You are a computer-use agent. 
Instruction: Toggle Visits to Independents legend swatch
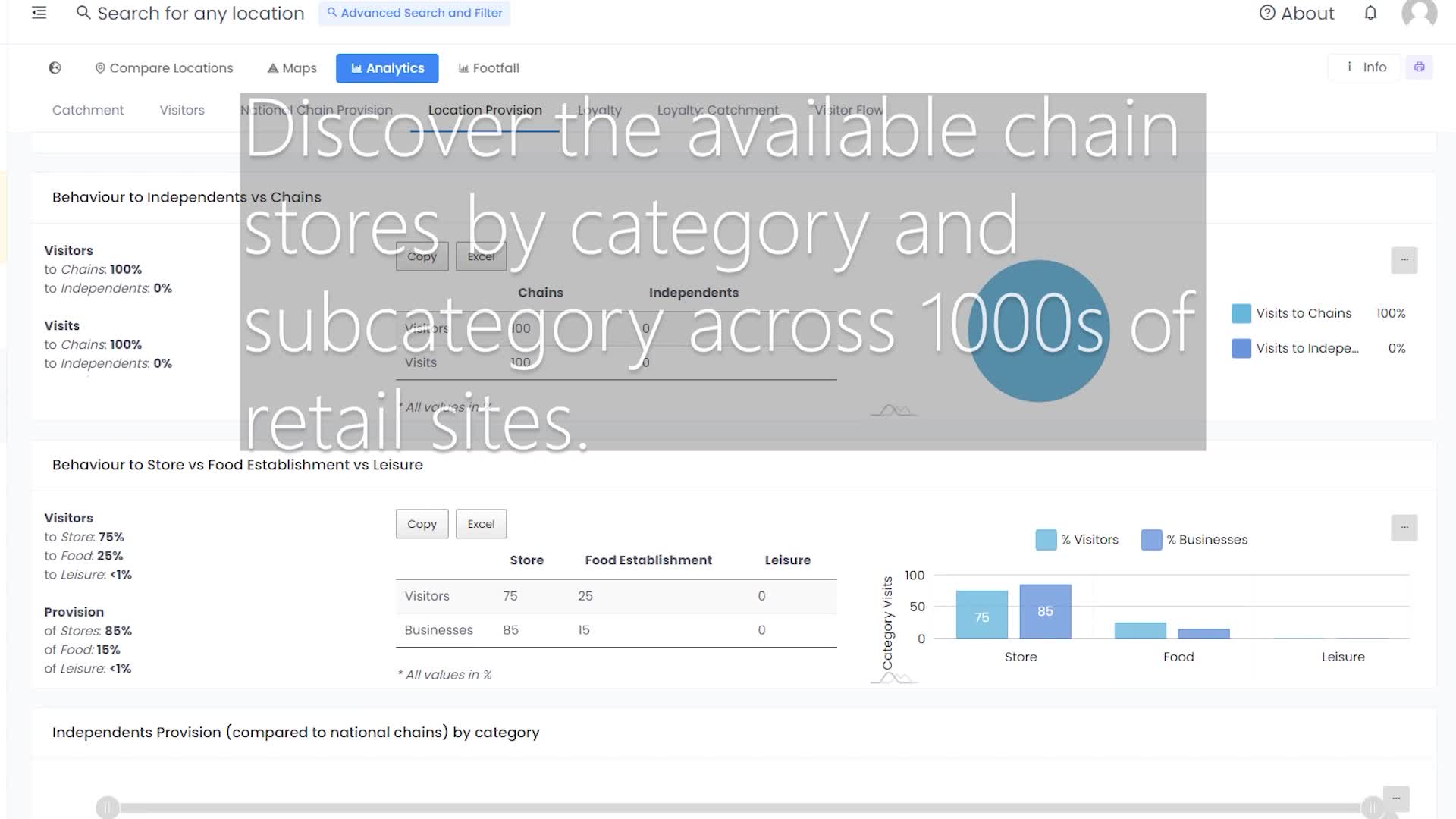[1241, 348]
